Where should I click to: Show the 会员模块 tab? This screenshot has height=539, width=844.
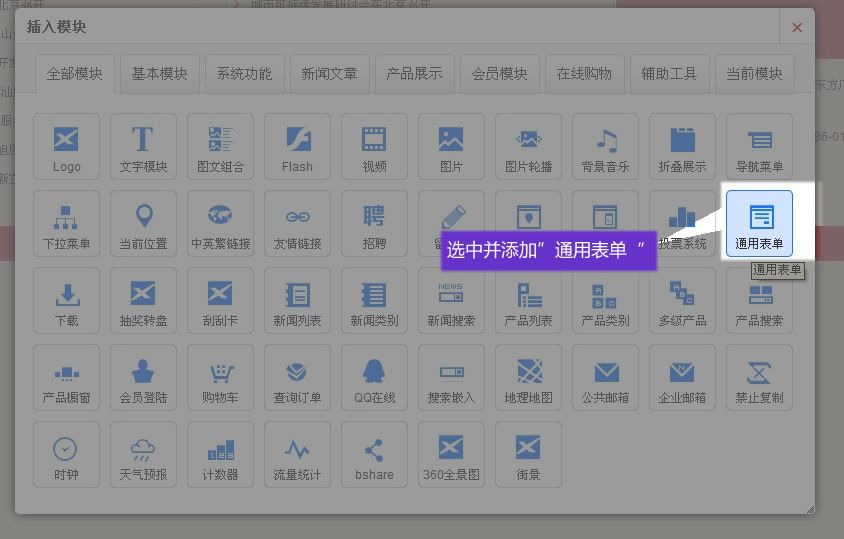tap(499, 74)
